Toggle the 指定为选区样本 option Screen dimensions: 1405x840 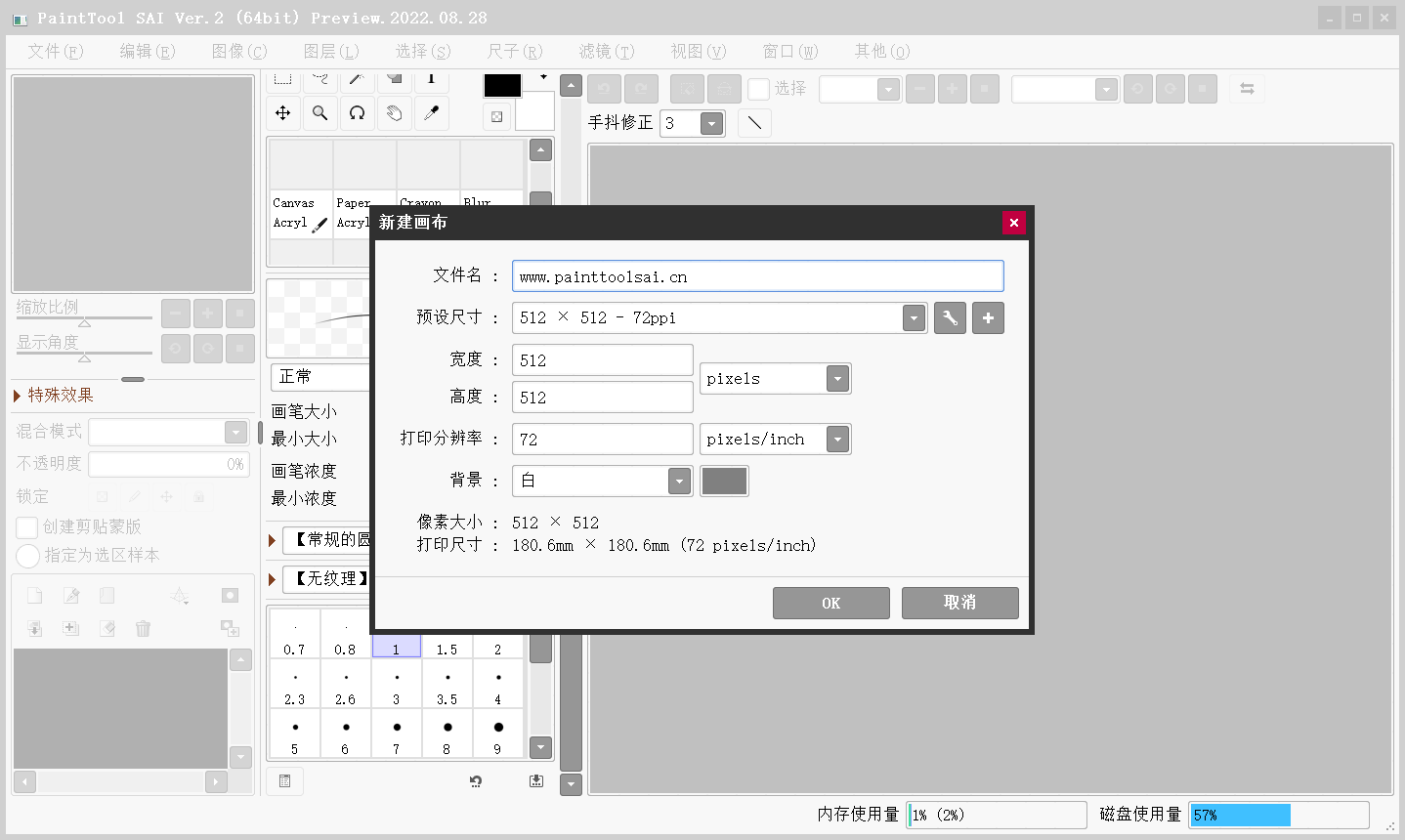27,556
